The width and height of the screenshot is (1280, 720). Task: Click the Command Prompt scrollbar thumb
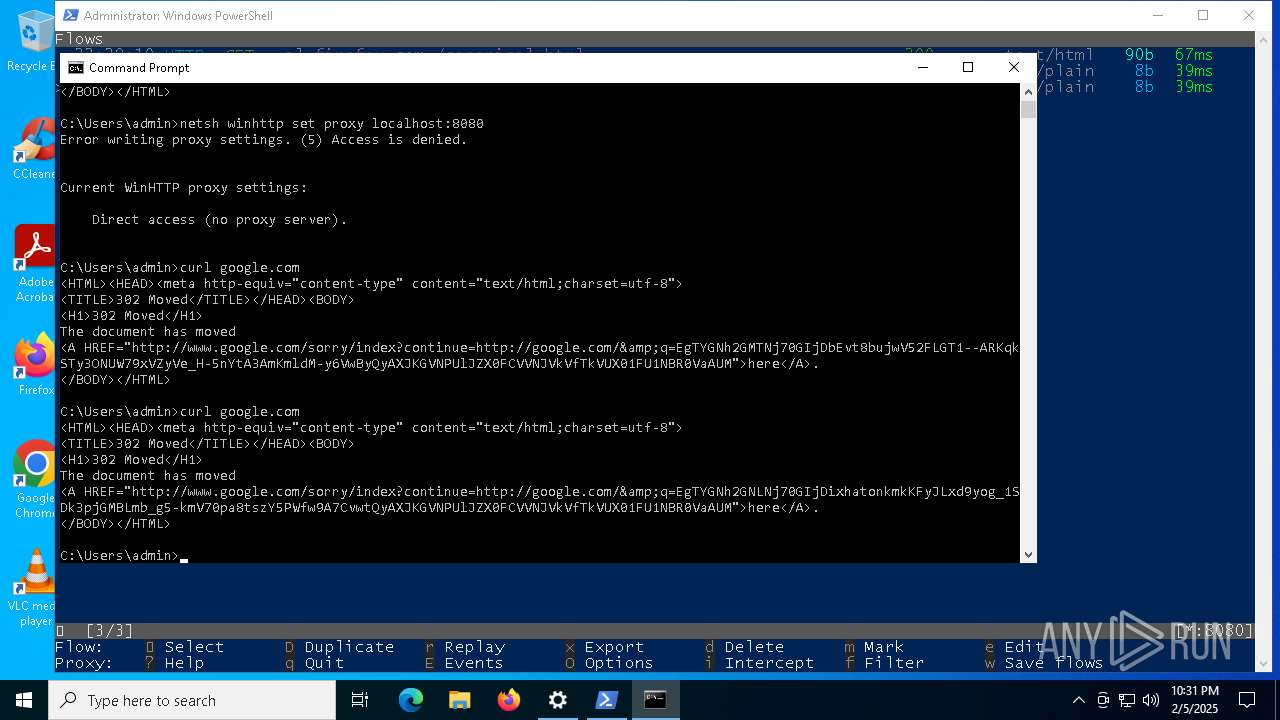1028,109
